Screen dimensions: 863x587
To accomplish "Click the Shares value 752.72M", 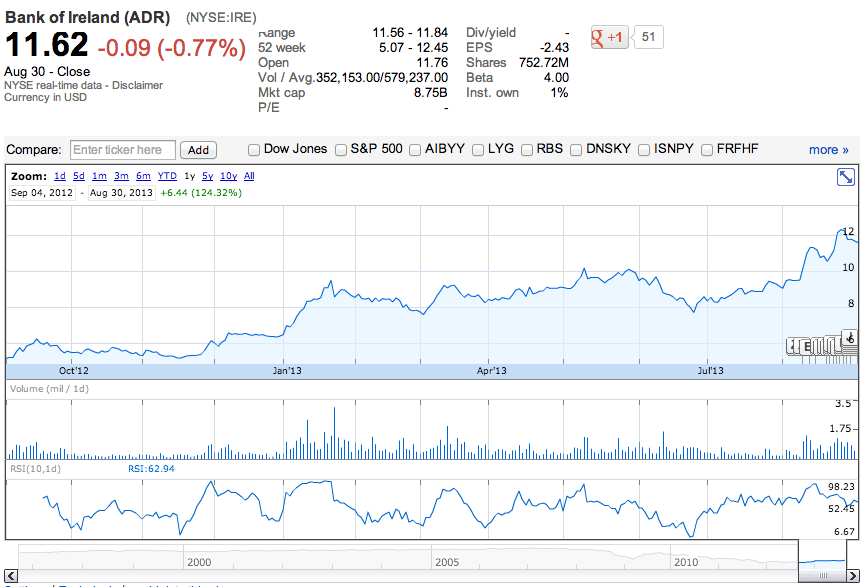I will [544, 63].
